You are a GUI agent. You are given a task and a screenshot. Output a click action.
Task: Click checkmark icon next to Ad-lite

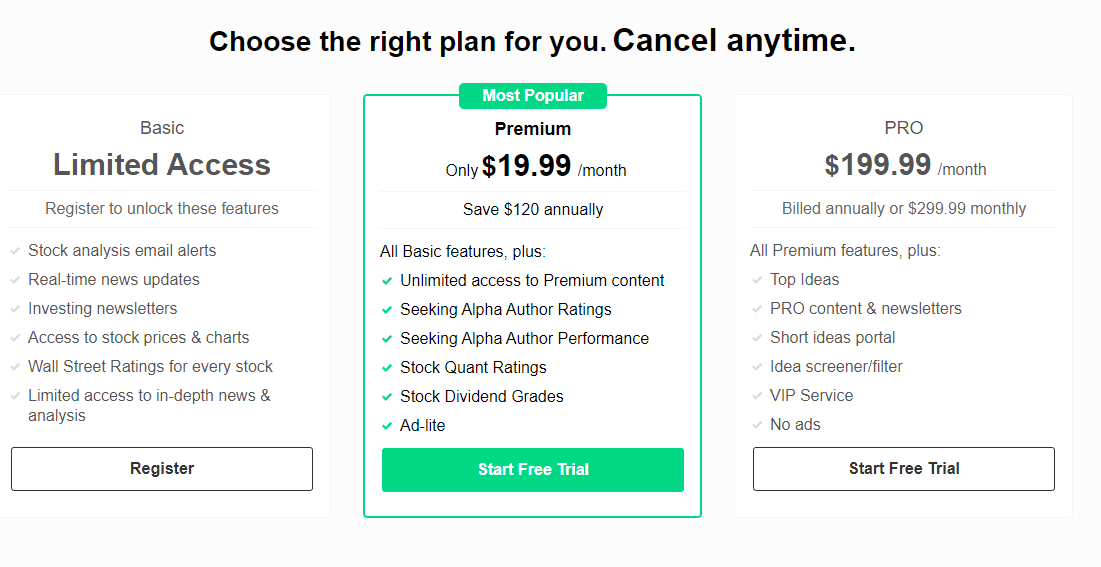click(x=387, y=426)
